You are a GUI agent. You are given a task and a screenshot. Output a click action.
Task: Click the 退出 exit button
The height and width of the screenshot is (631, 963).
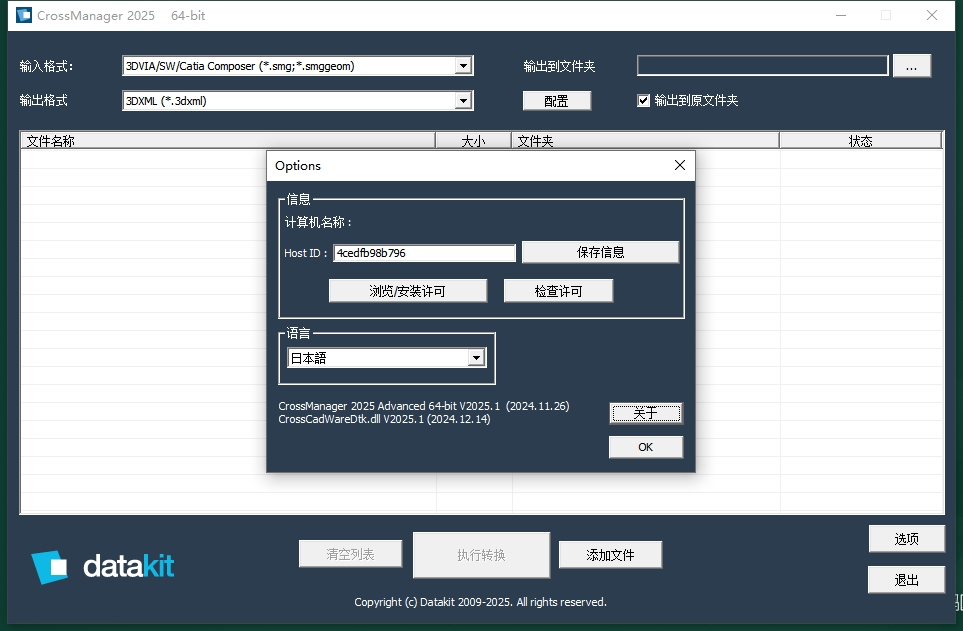coord(906,579)
